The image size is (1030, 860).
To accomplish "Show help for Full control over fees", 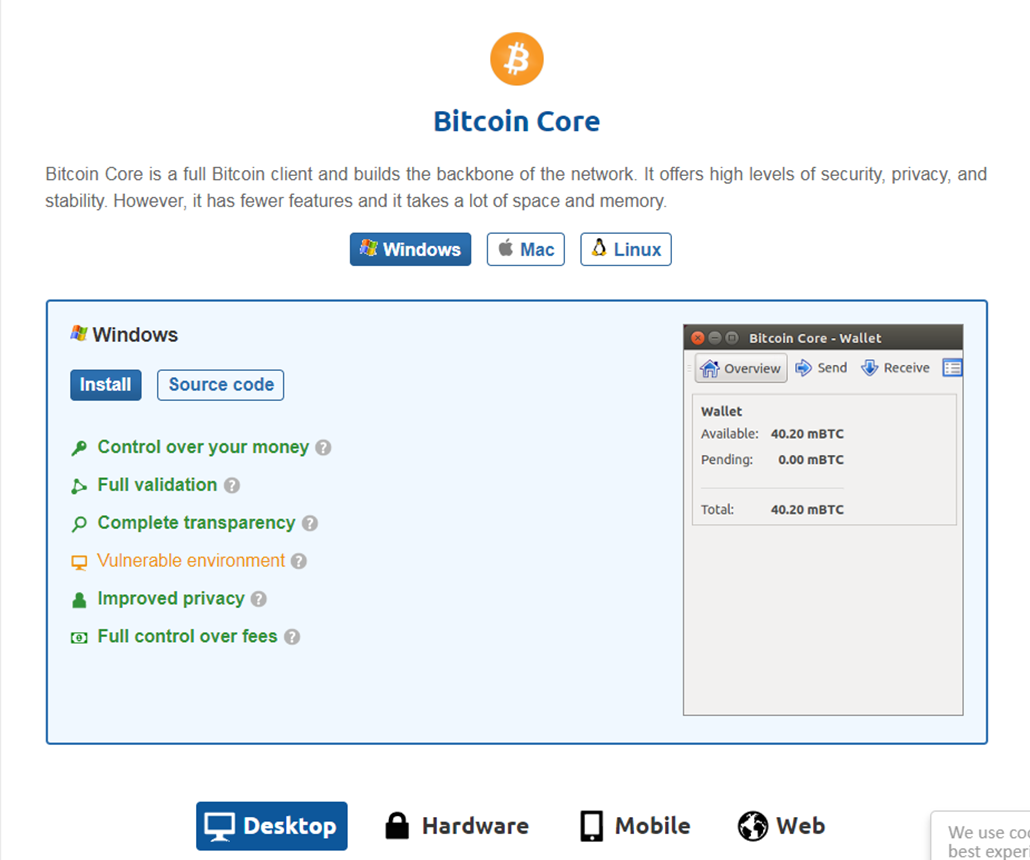I will [x=292, y=637].
